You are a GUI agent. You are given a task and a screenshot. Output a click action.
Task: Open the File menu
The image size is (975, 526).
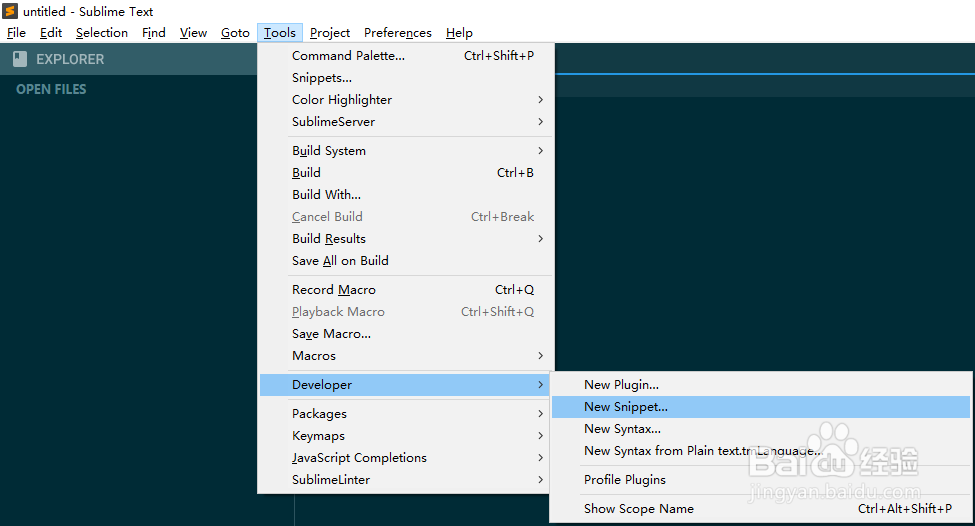(16, 32)
